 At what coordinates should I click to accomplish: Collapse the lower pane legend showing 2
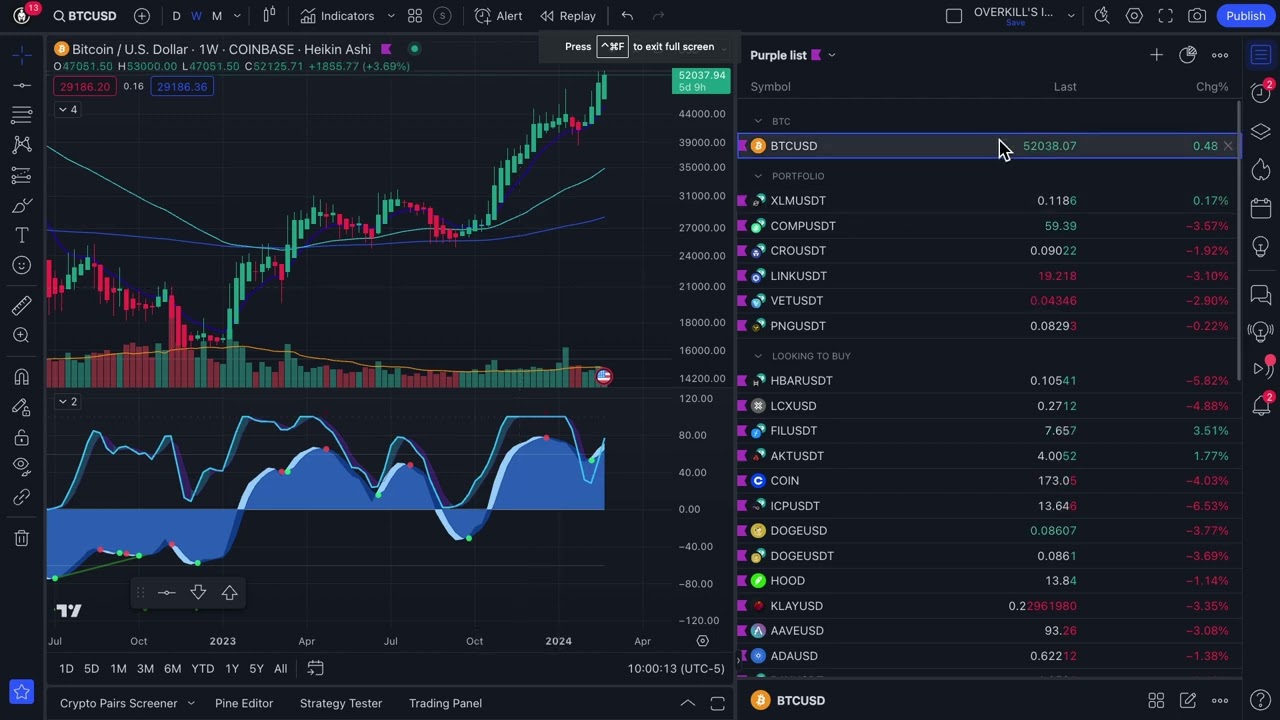click(68, 401)
